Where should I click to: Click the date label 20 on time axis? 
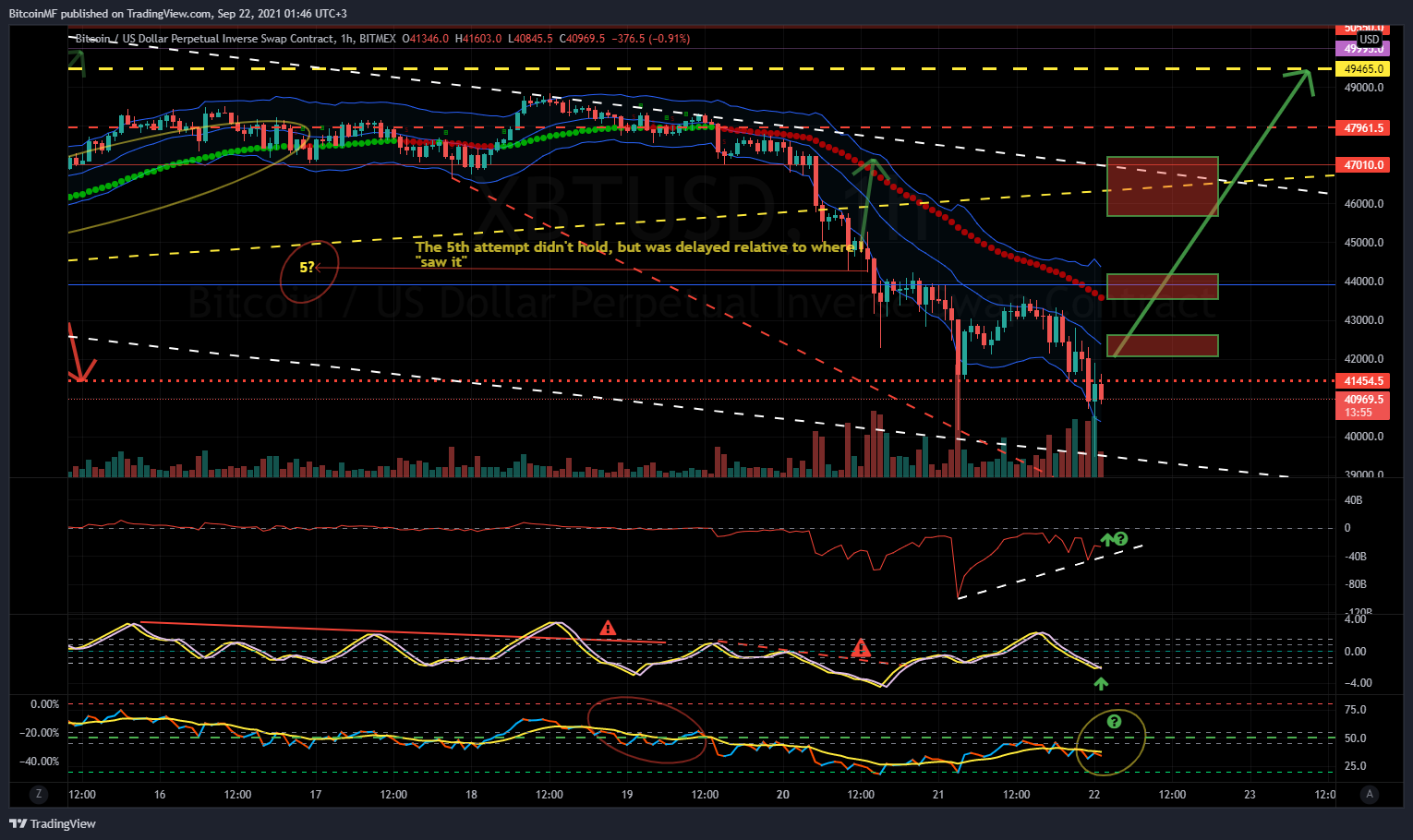tap(783, 795)
